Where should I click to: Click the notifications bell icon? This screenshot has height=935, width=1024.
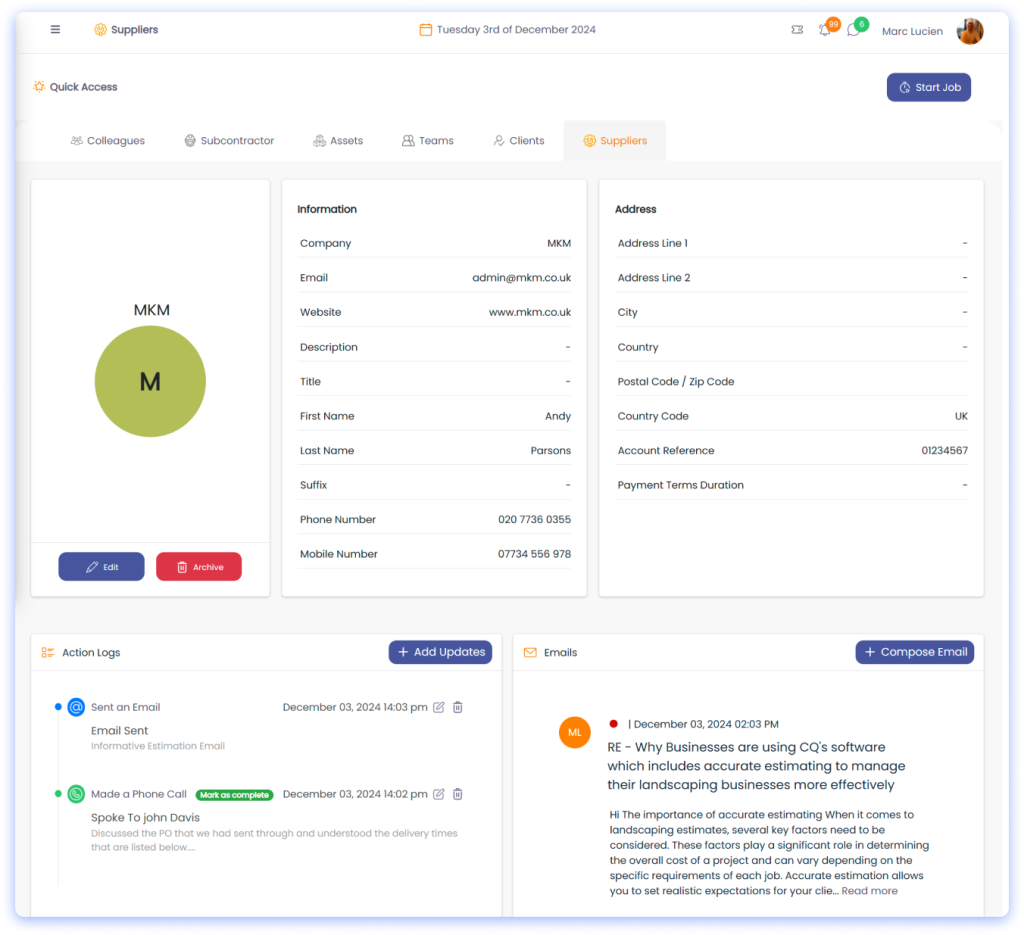click(825, 30)
